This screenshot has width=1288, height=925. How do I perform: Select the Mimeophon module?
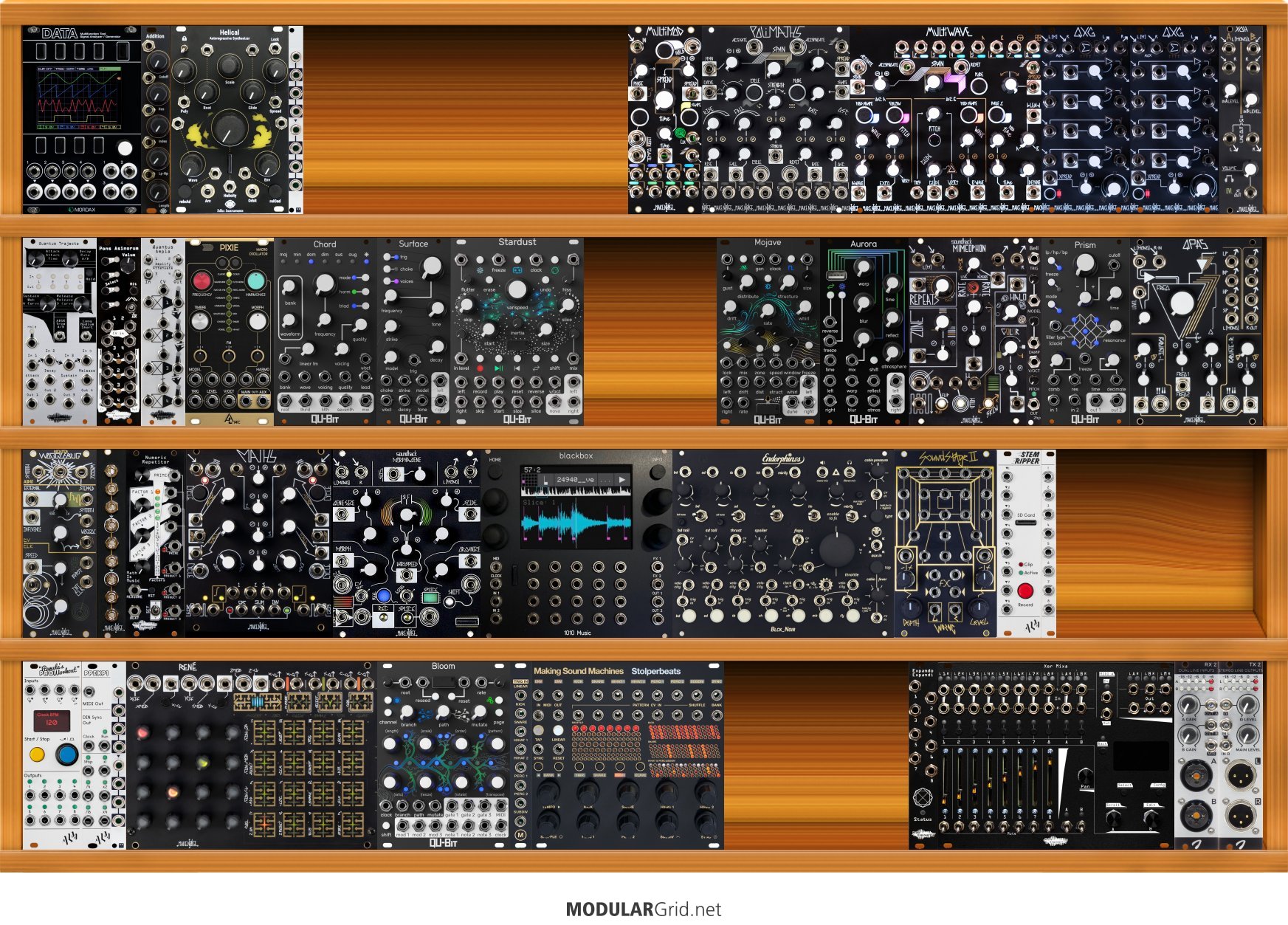975,331
